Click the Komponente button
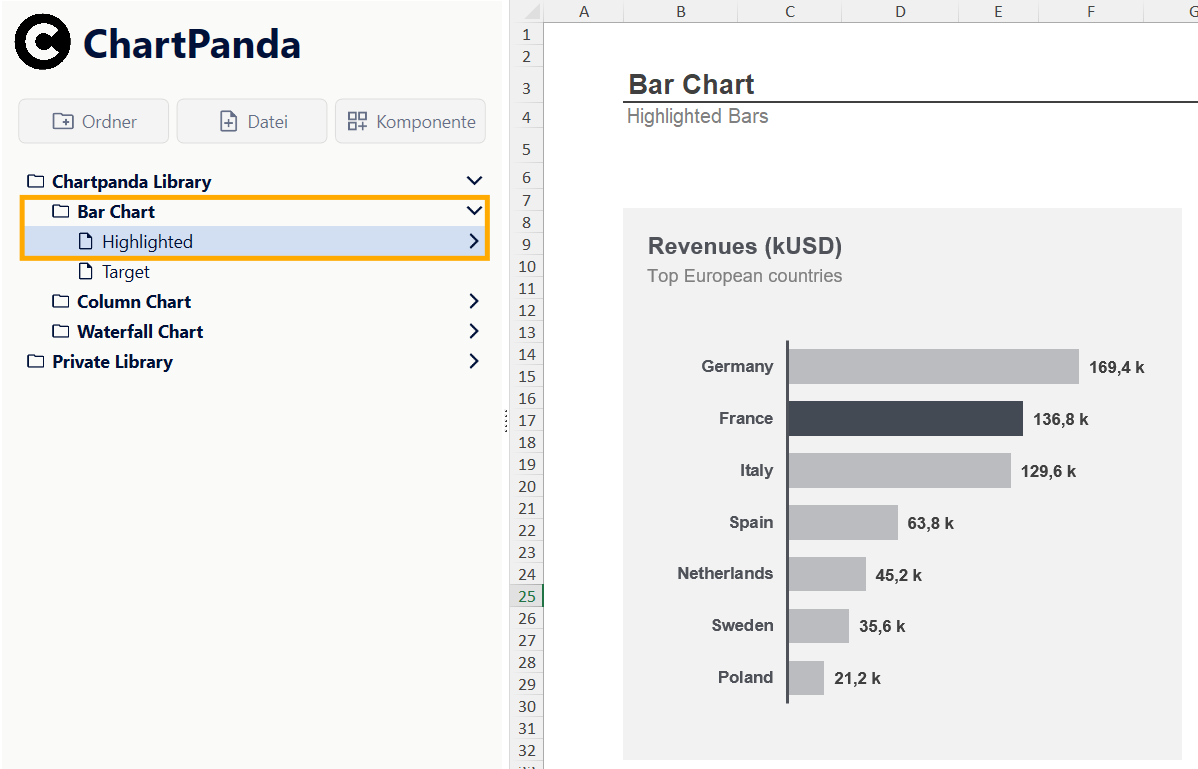Image resolution: width=1198 pixels, height=769 pixels. [410, 121]
